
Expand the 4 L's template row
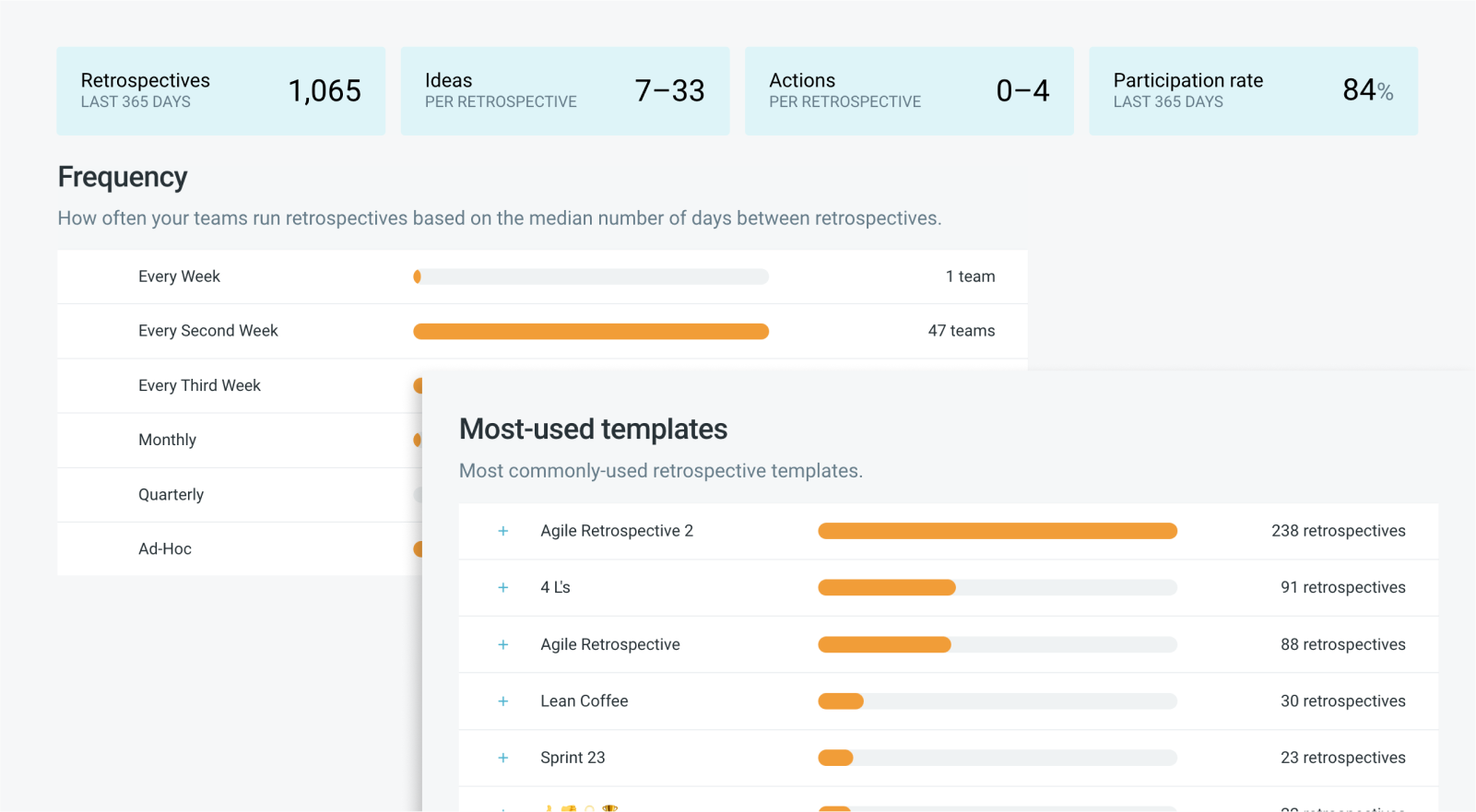pos(503,587)
